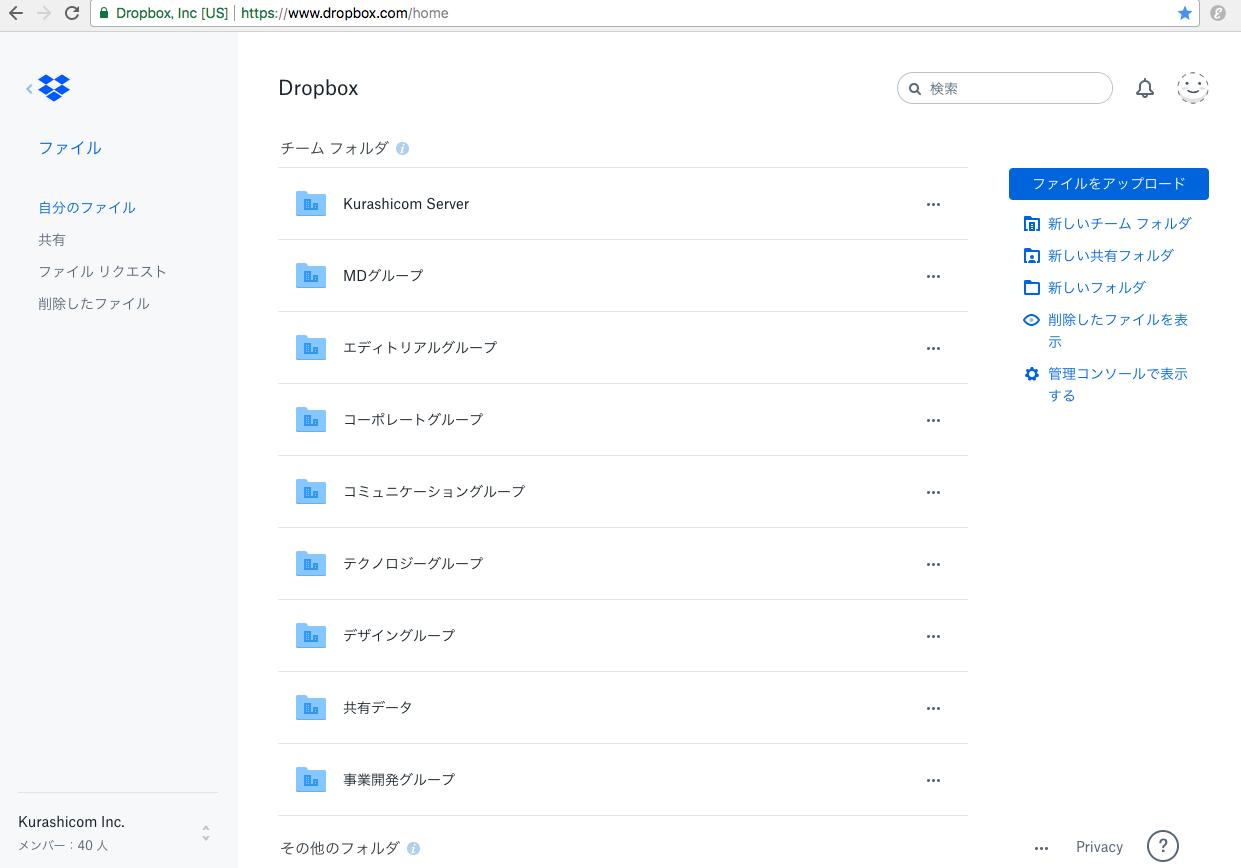Open the テクノロジーグループ folder name
The height and width of the screenshot is (868, 1241).
413,564
